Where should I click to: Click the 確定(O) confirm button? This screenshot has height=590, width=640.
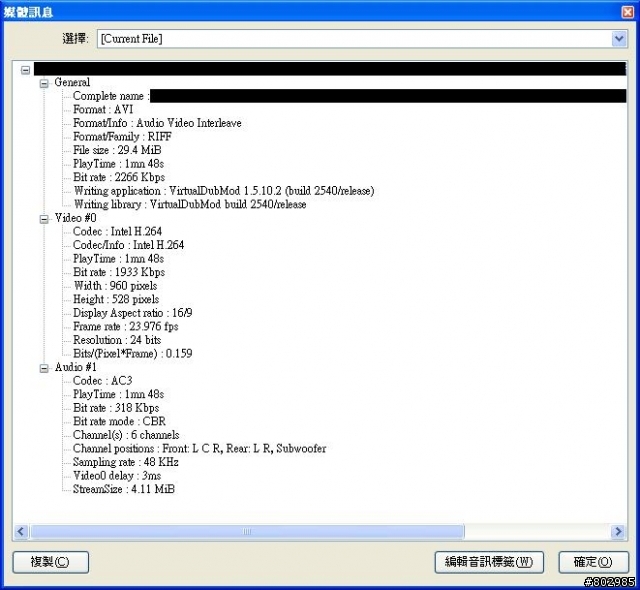tap(593, 562)
